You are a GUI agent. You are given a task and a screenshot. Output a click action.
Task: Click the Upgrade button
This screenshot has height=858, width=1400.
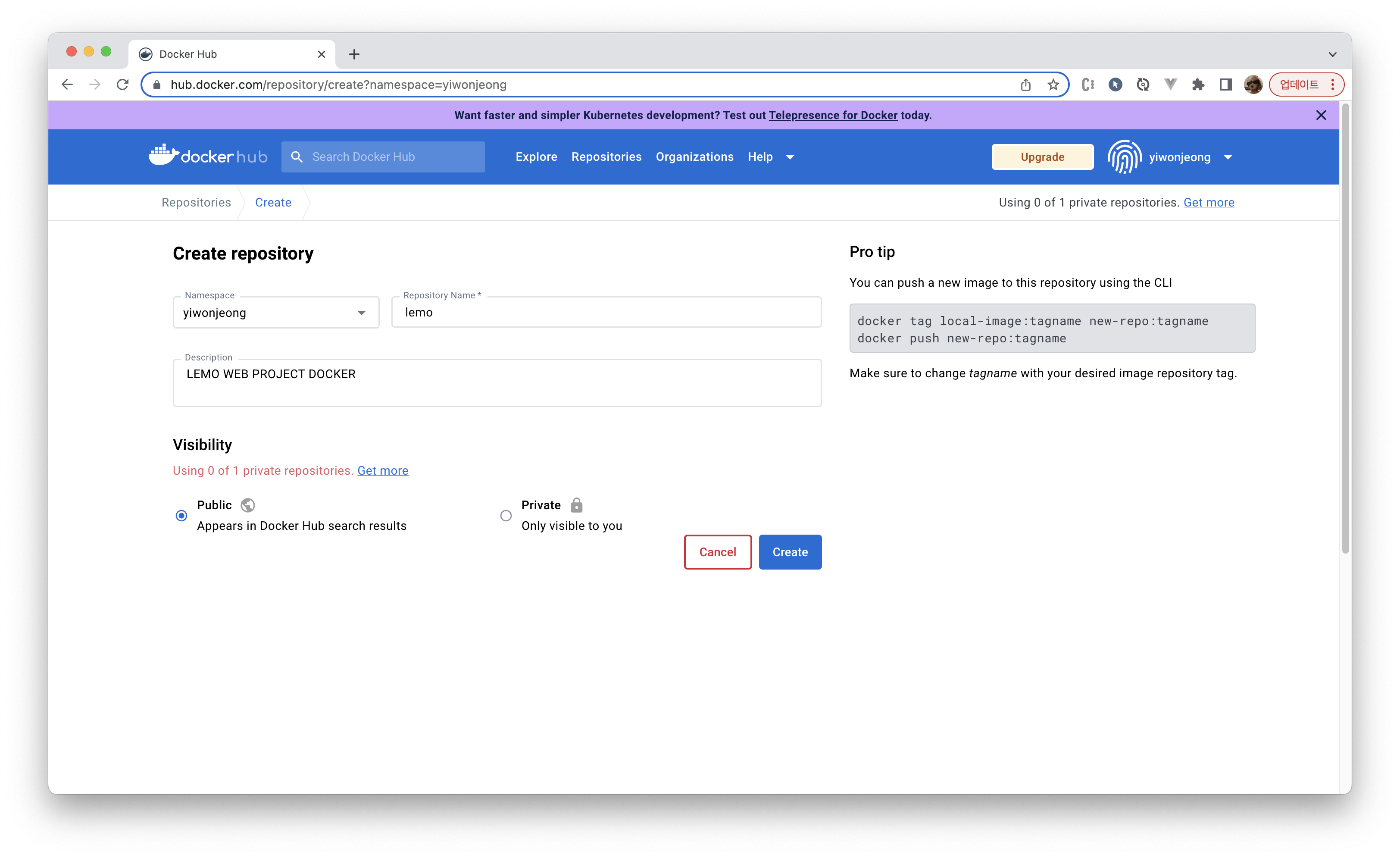click(1043, 157)
